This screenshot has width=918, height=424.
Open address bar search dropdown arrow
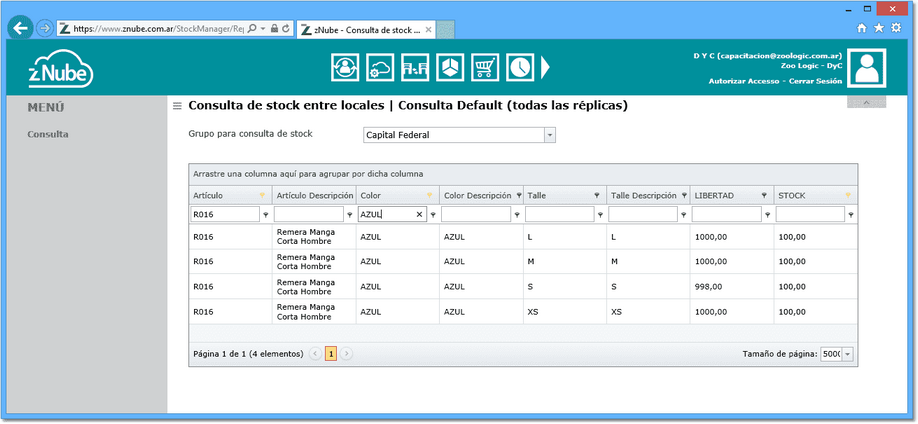263,28
